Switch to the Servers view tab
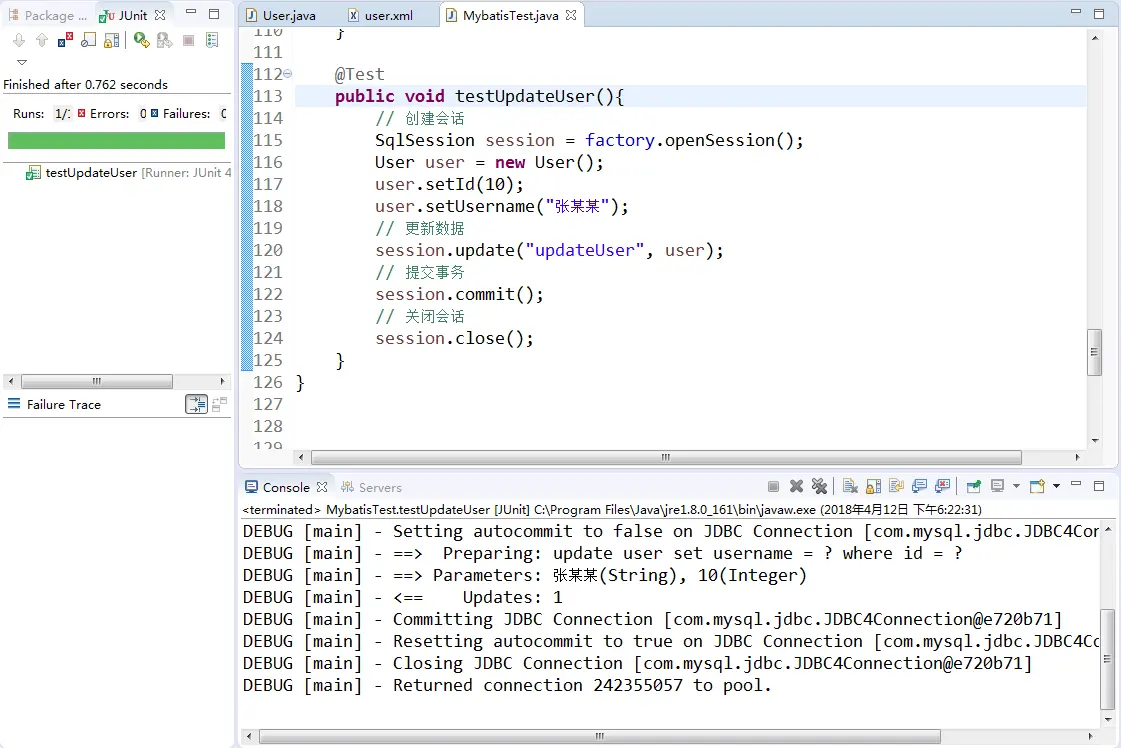Viewport: 1121px width, 748px height. click(371, 487)
